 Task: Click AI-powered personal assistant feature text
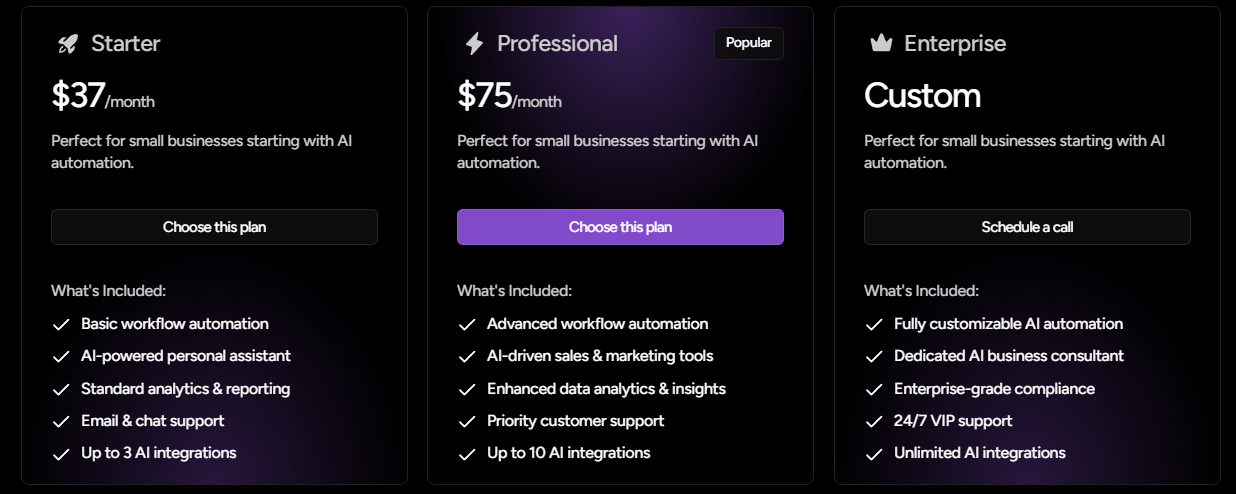coord(186,356)
